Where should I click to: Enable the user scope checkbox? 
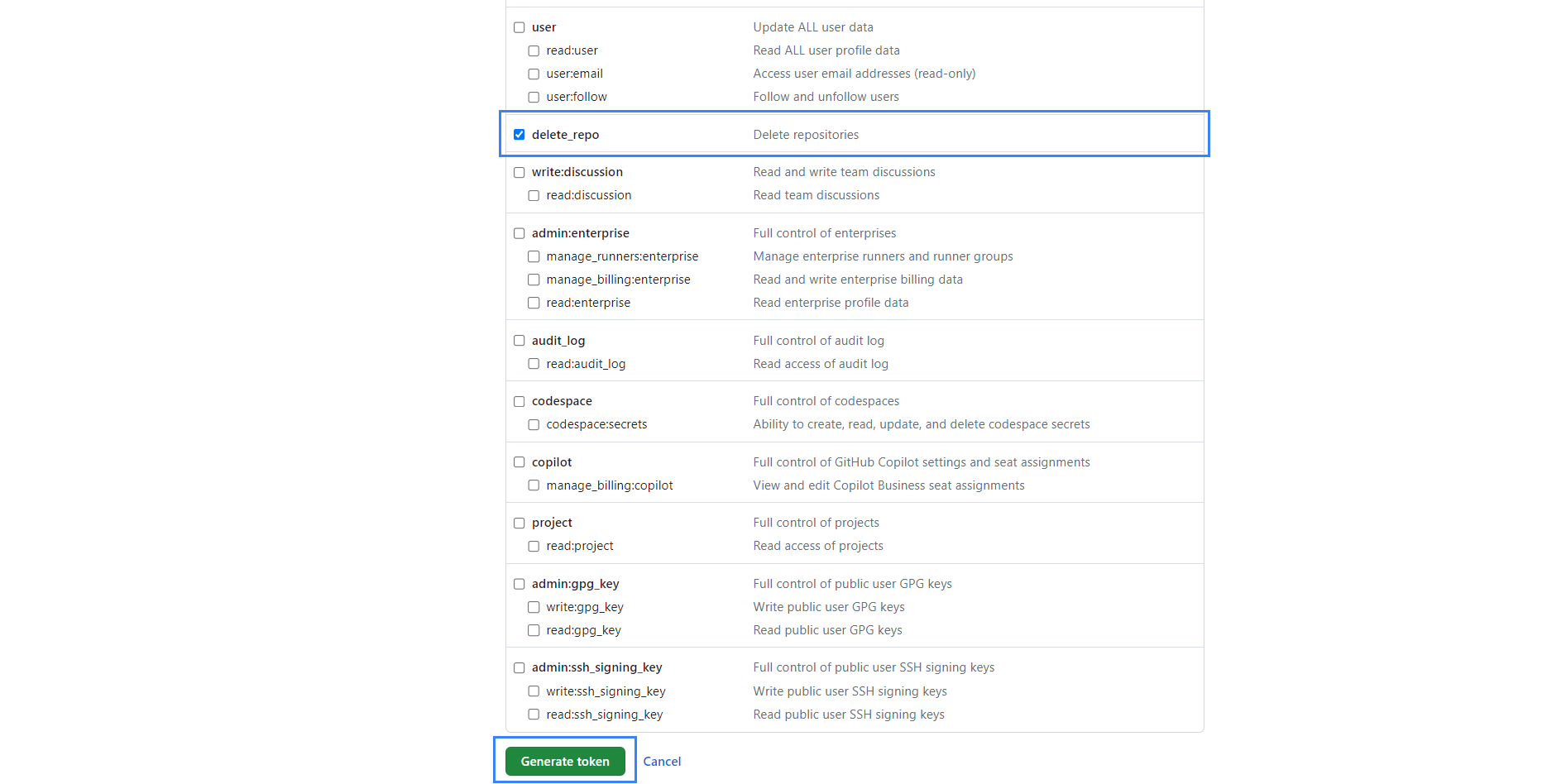point(519,26)
